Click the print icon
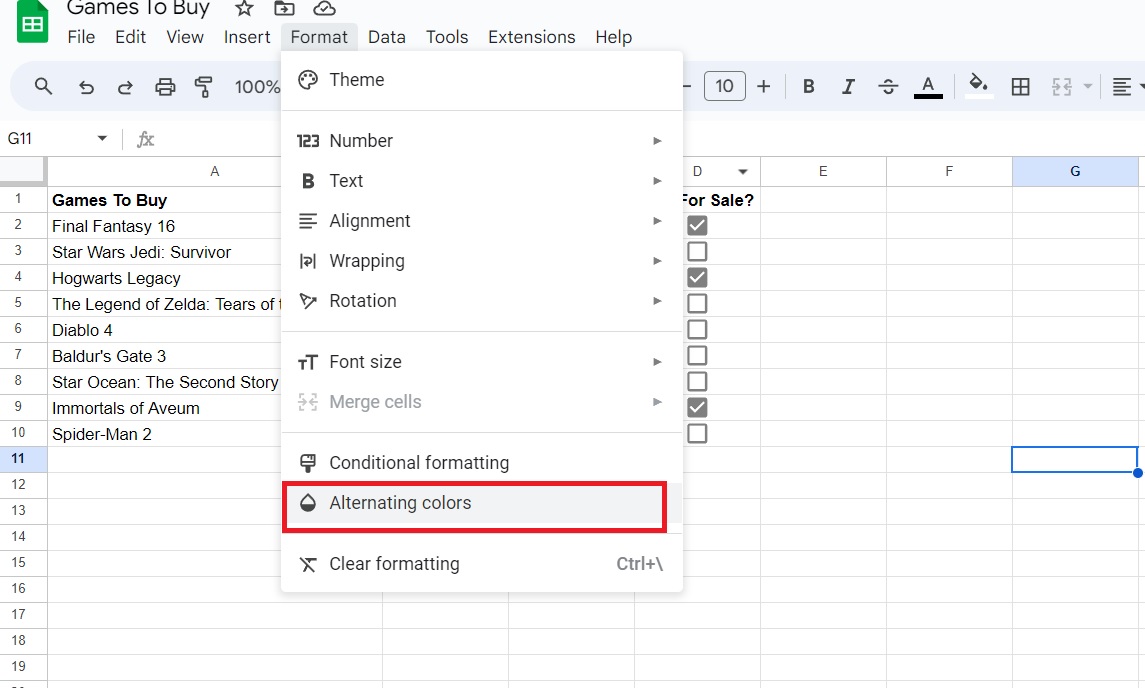 (x=165, y=87)
